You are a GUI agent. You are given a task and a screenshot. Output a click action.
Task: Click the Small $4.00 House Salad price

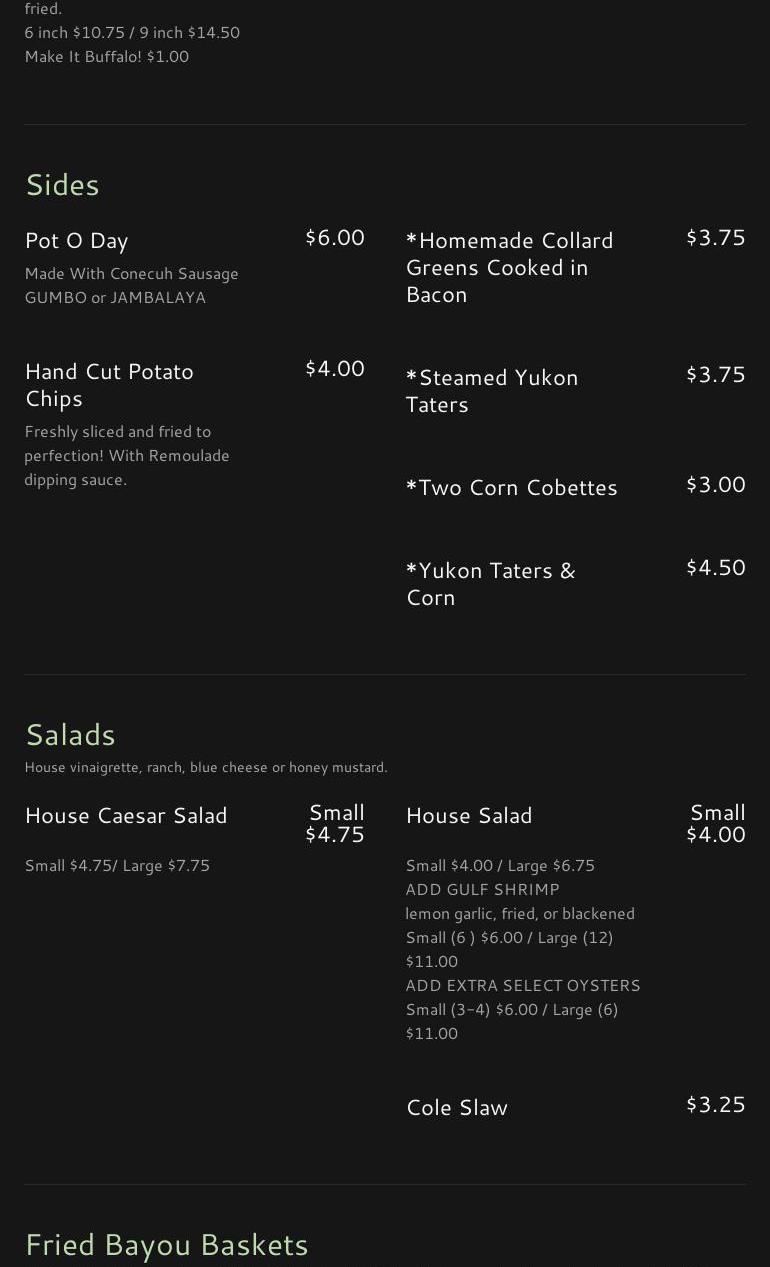click(716, 824)
